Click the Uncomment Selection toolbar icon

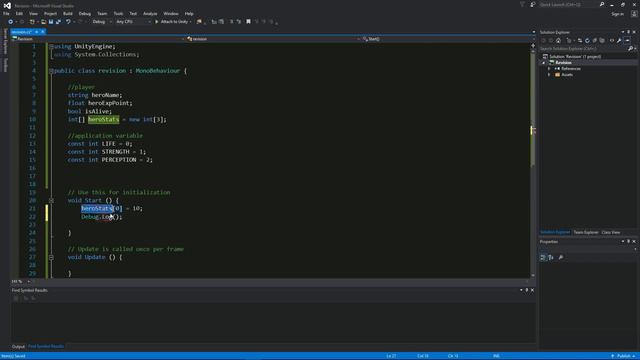pos(239,22)
